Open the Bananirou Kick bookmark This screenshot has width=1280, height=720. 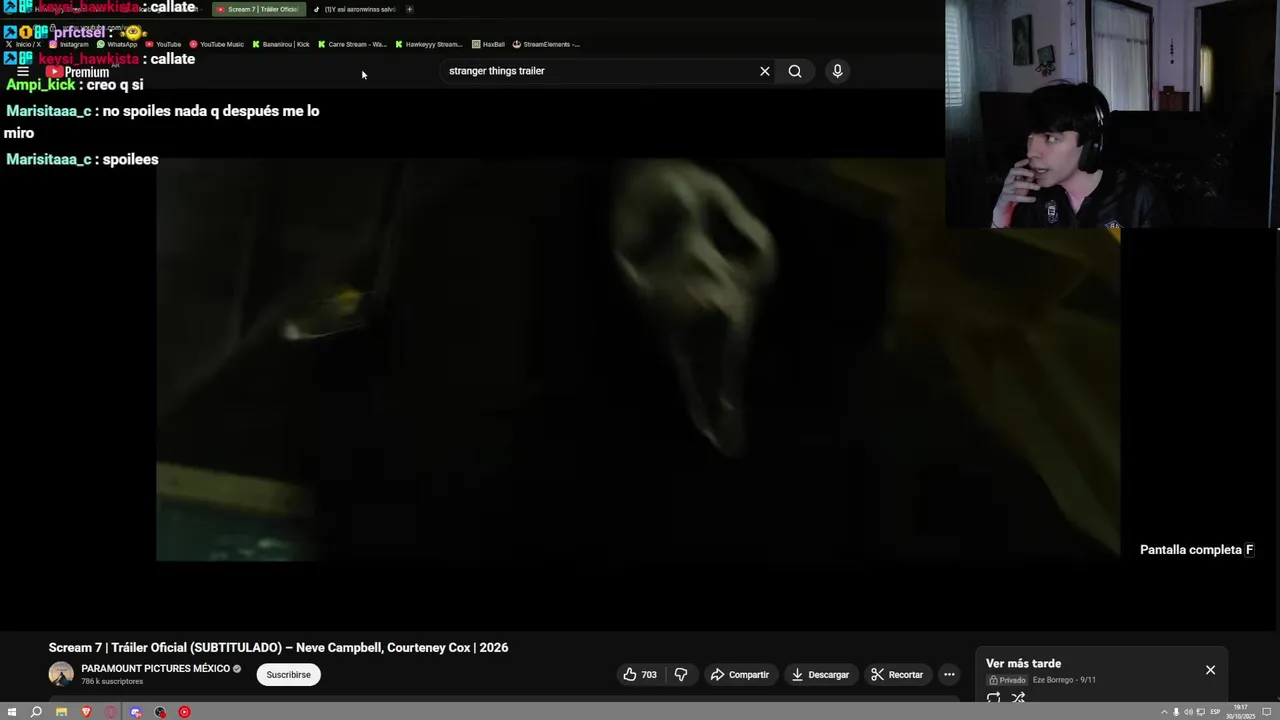coord(281,44)
